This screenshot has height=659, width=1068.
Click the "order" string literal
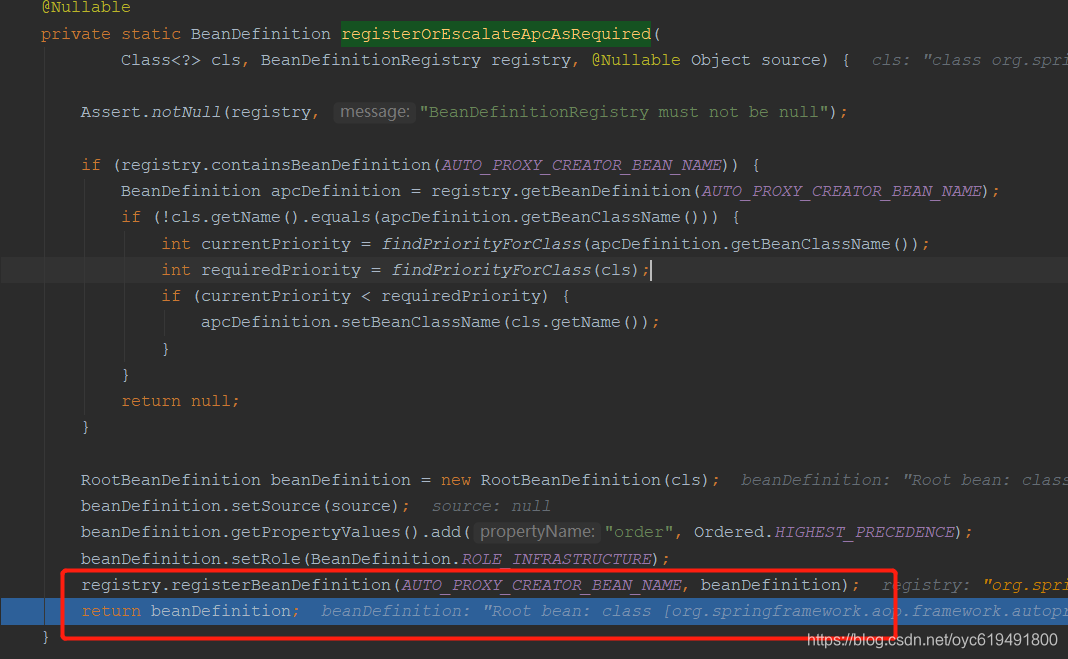638,532
